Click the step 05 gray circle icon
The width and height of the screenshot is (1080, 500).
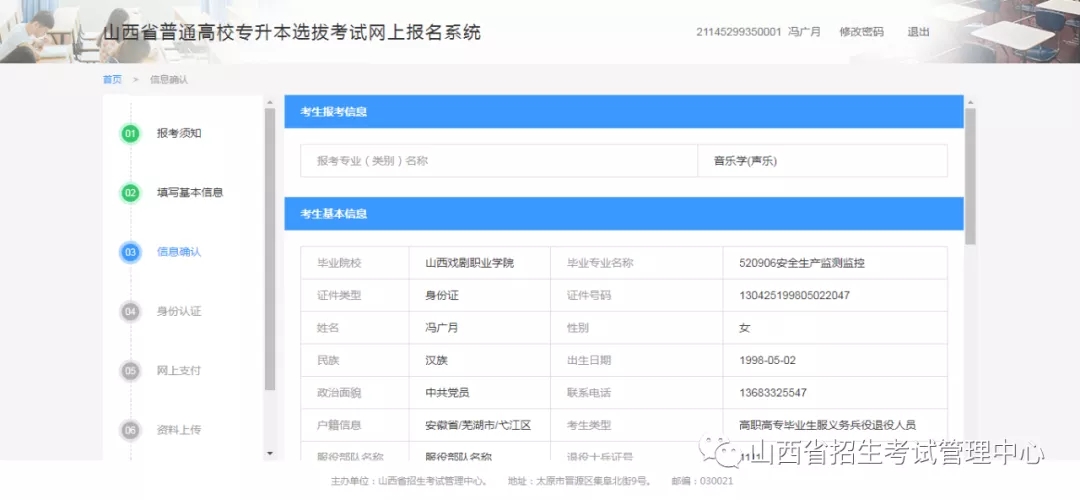pyautogui.click(x=130, y=371)
